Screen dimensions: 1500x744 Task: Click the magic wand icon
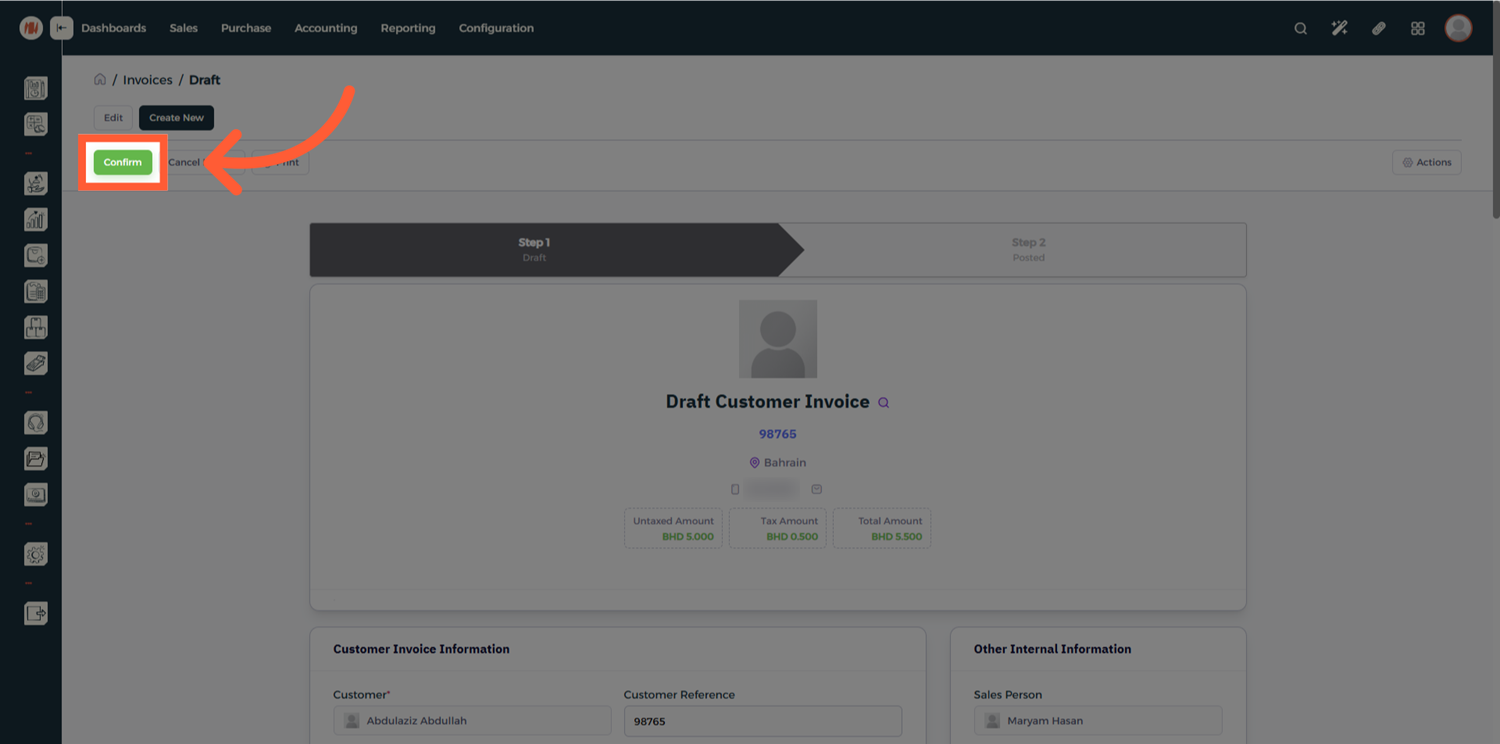[x=1339, y=28]
